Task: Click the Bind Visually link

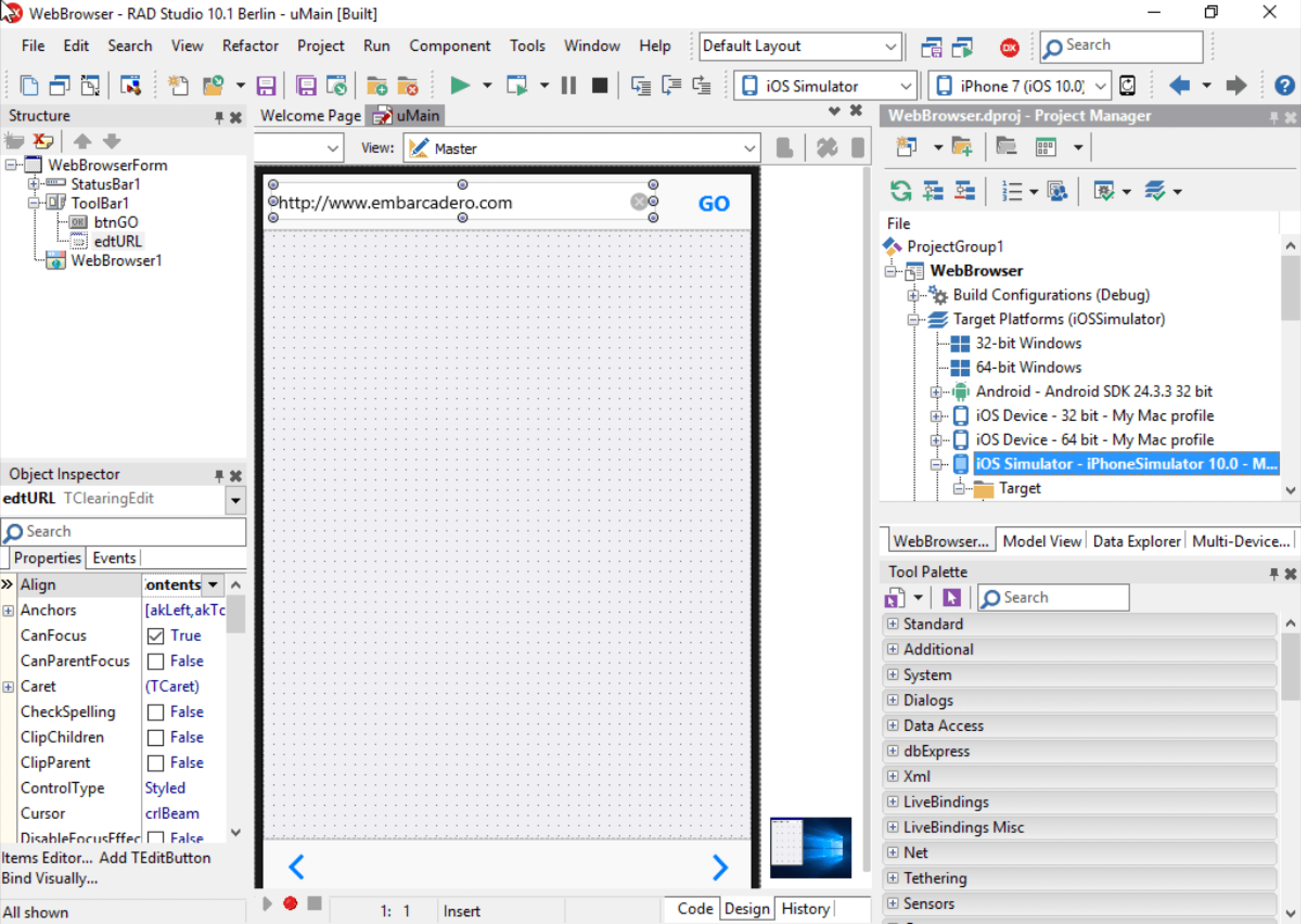Action: pyautogui.click(x=50, y=878)
